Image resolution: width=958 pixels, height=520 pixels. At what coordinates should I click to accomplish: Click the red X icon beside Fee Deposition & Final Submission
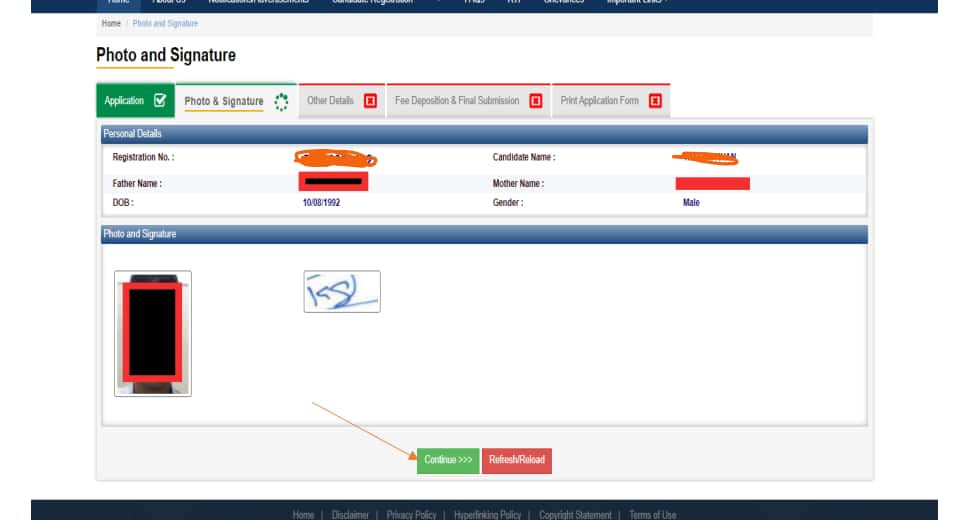coord(536,101)
